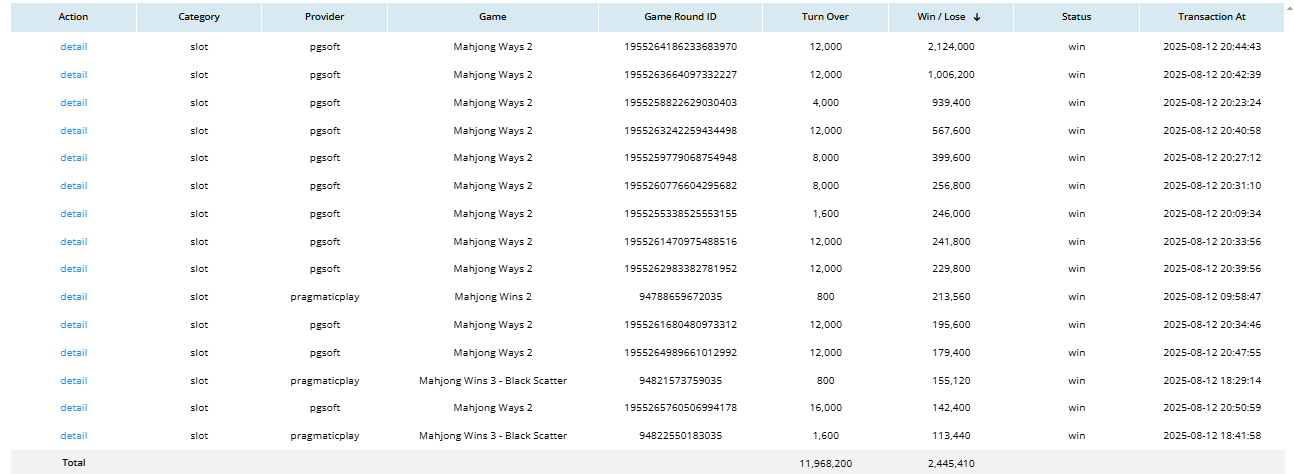Click the 11,968,200 total turnover cell

pyautogui.click(x=825, y=463)
